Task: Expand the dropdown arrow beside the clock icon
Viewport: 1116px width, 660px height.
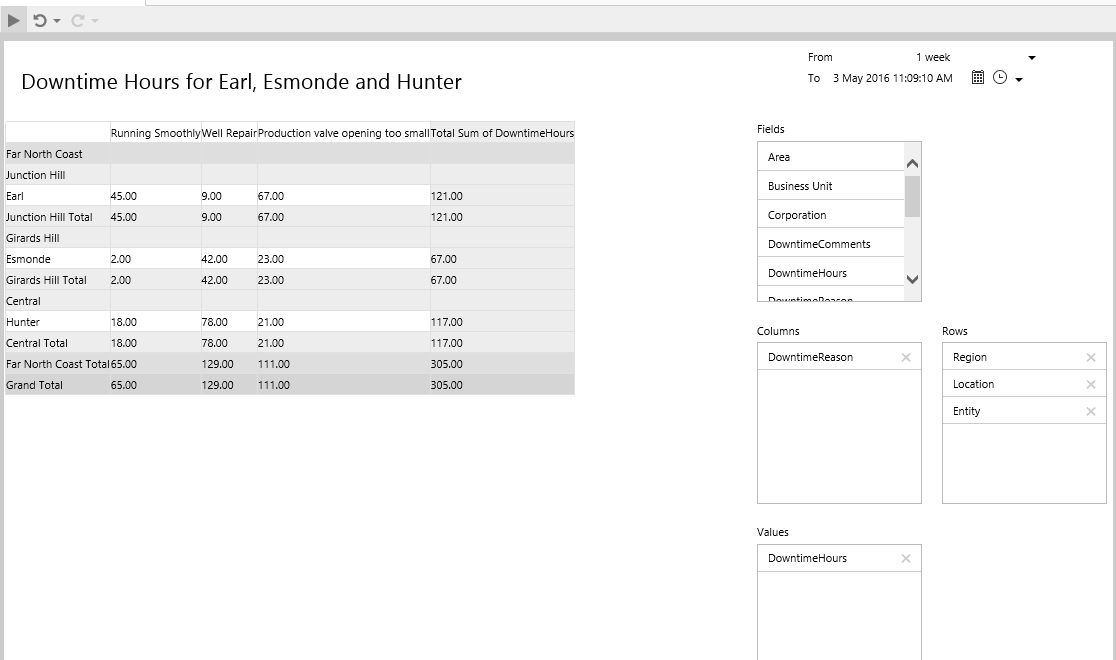Action: 1019,80
